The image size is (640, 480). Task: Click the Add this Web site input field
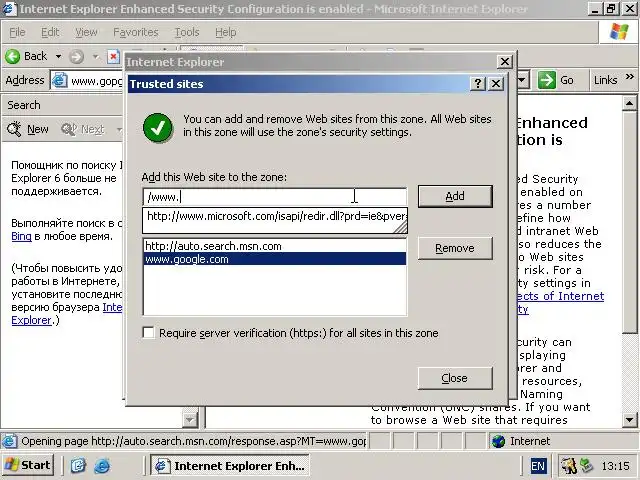coord(275,197)
